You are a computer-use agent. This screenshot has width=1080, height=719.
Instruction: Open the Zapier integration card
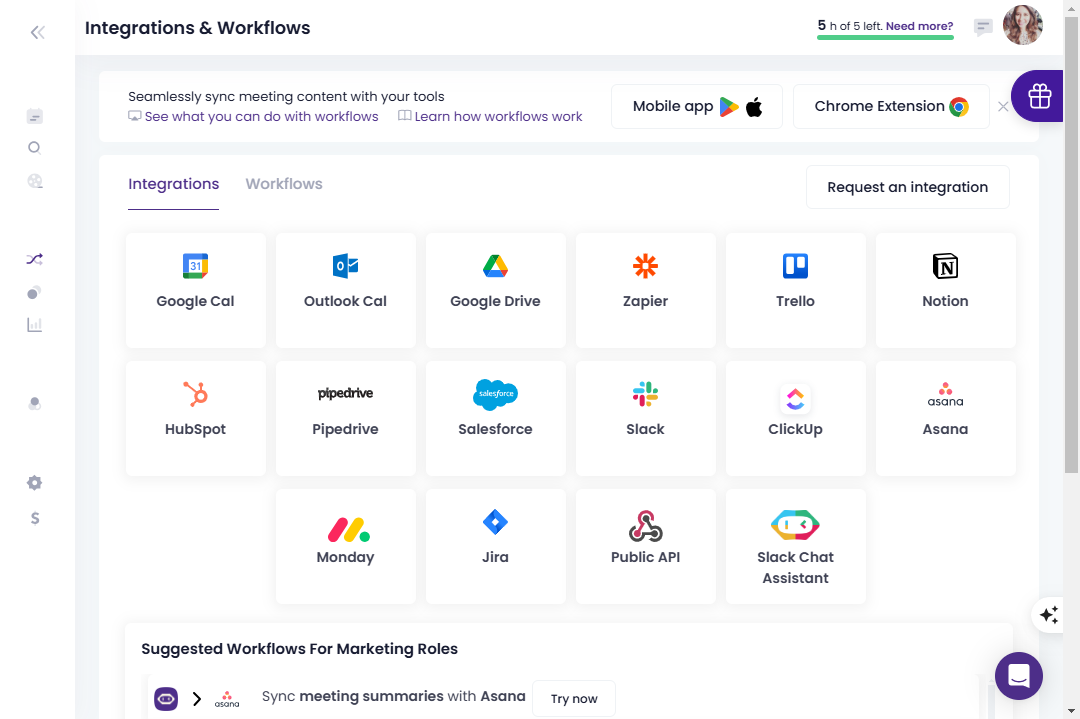click(x=646, y=290)
